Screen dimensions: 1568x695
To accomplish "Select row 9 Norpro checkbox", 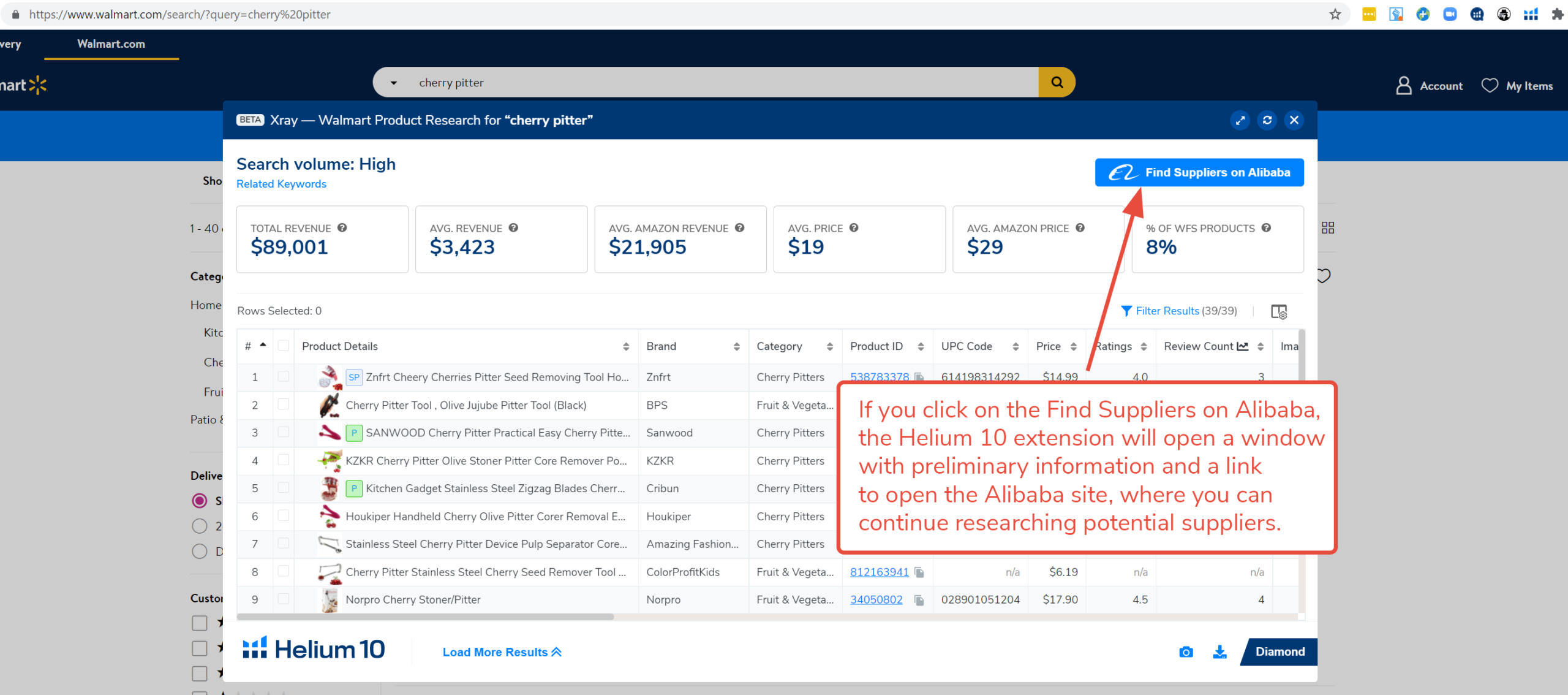I will 283,599.
